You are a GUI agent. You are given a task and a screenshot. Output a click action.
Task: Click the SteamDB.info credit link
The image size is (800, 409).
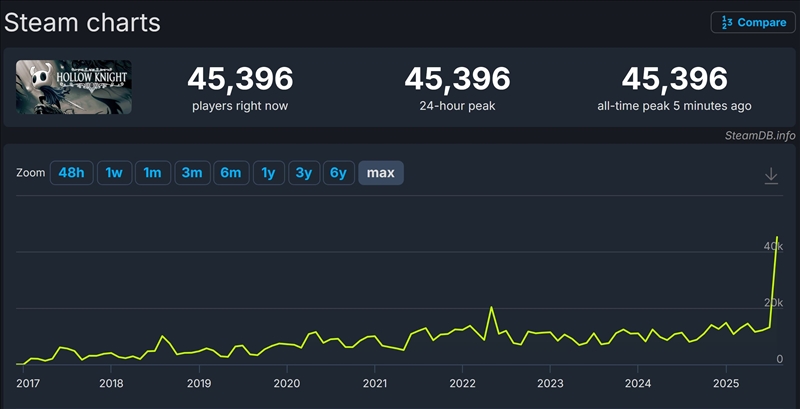[761, 135]
